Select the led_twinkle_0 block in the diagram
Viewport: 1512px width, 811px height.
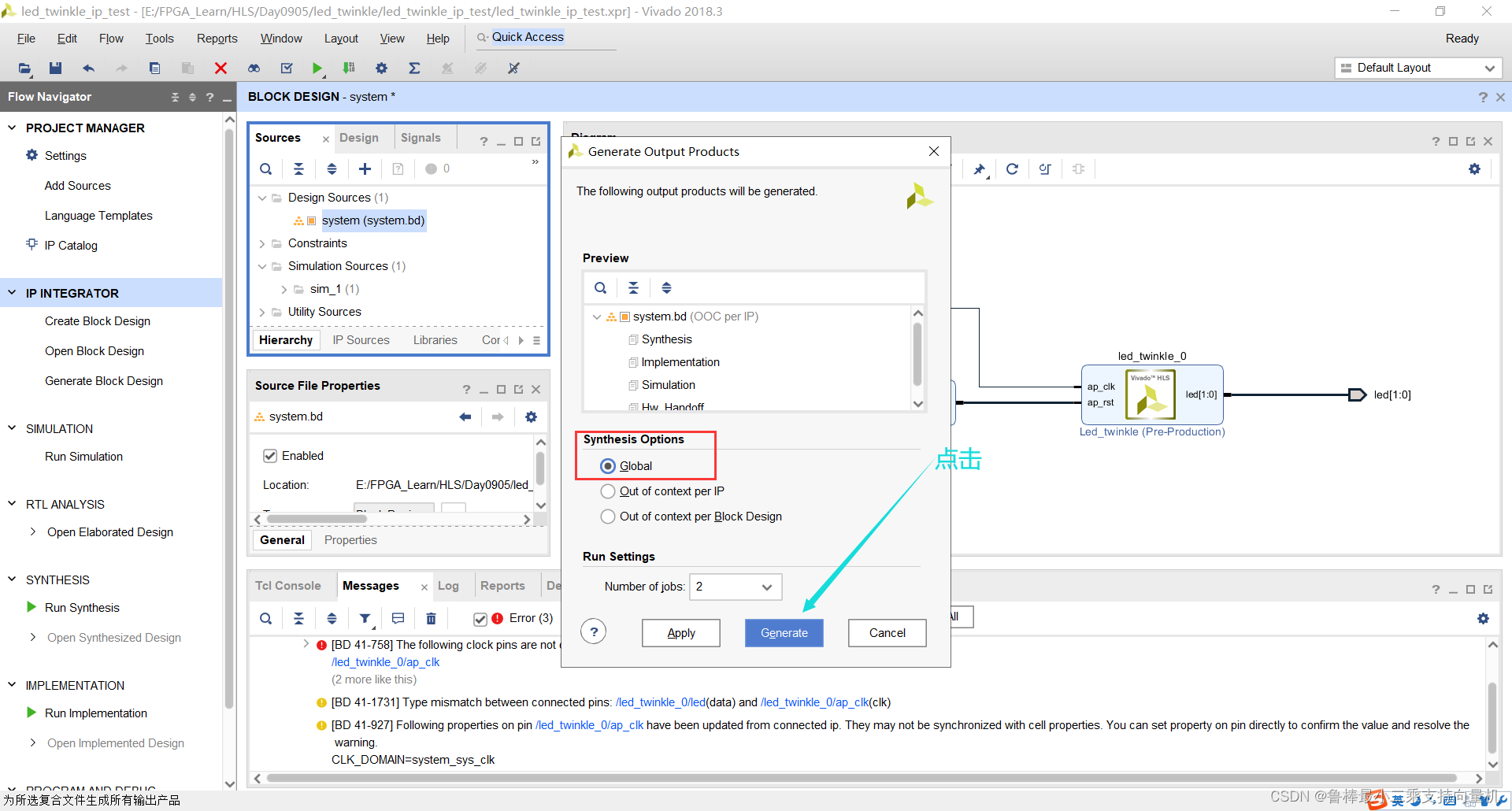(1152, 394)
